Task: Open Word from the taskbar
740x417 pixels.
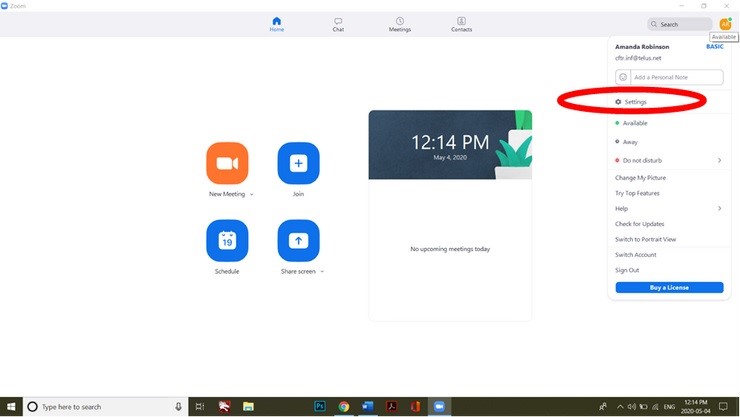Action: coord(367,407)
